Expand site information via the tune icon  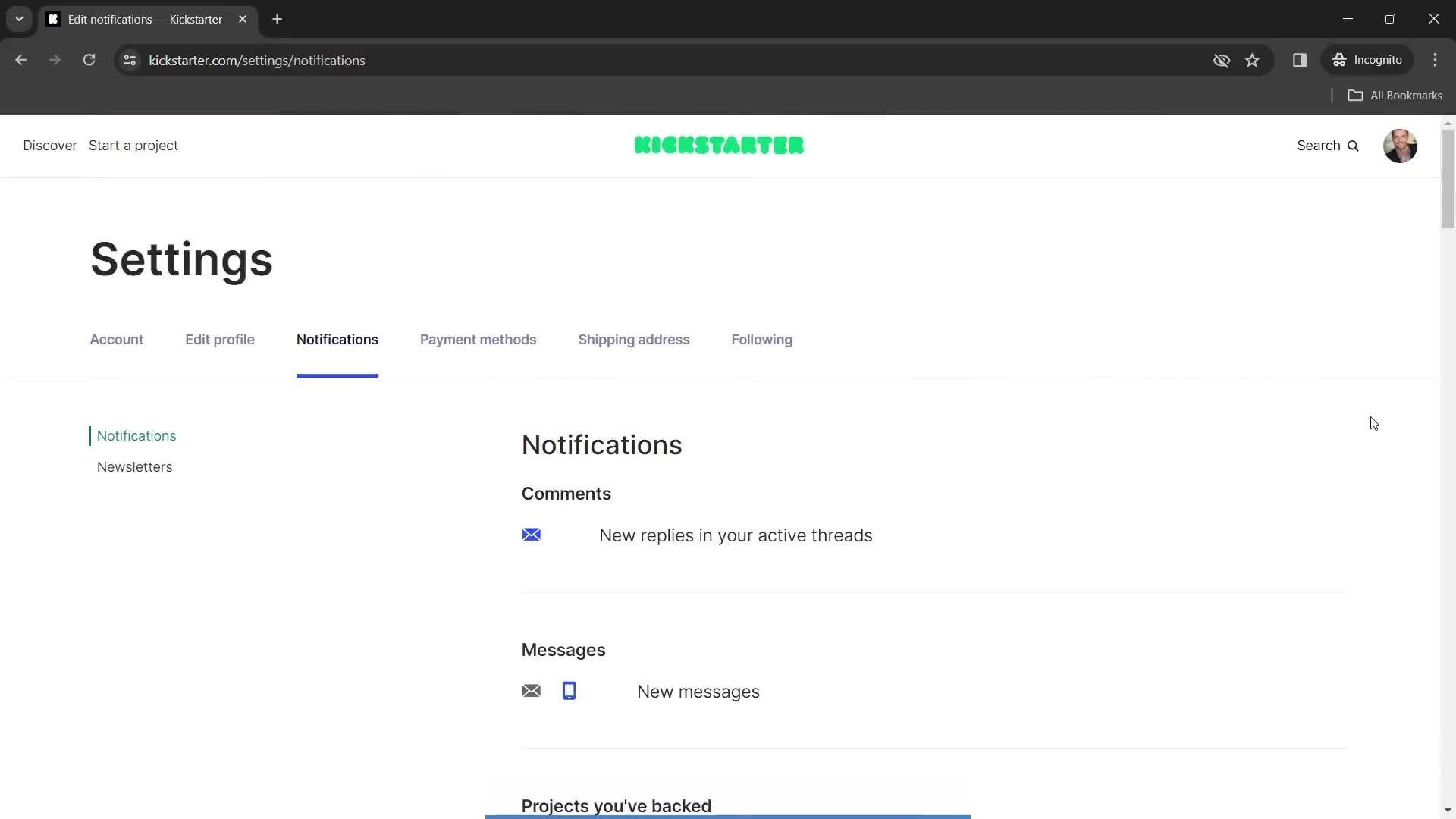click(x=129, y=60)
